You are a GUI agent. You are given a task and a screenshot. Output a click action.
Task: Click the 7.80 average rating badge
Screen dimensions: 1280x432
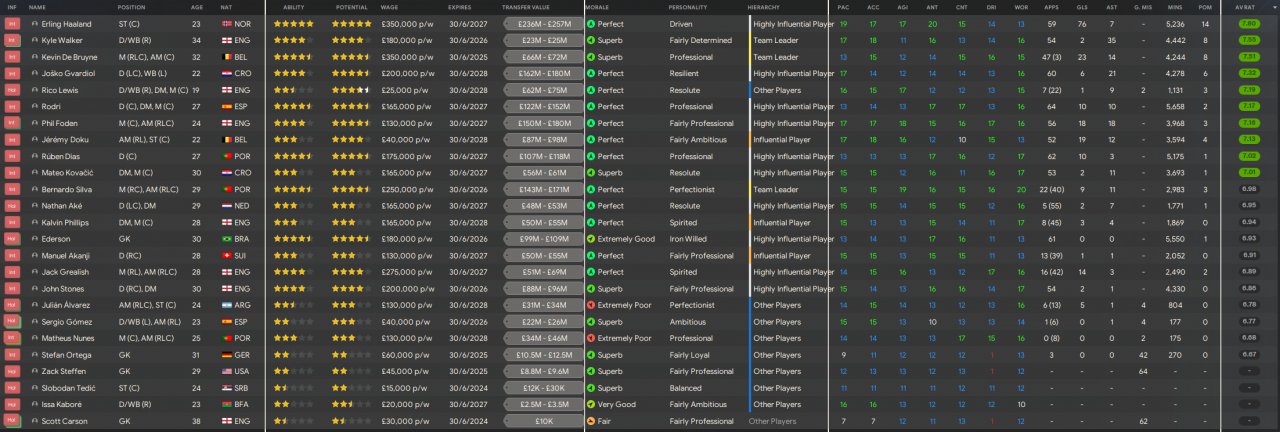coord(1248,23)
